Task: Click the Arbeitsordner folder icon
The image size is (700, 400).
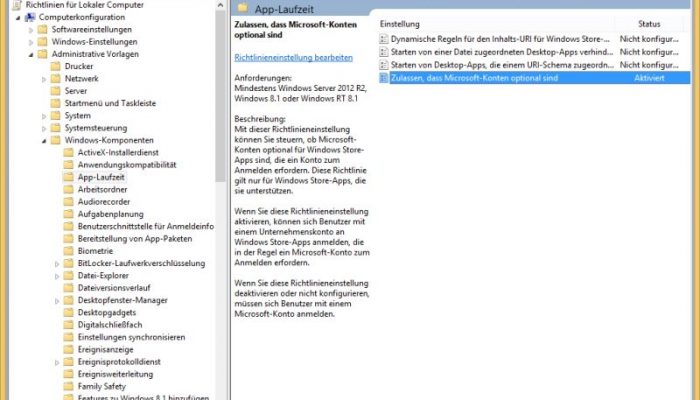Action: (x=69, y=189)
